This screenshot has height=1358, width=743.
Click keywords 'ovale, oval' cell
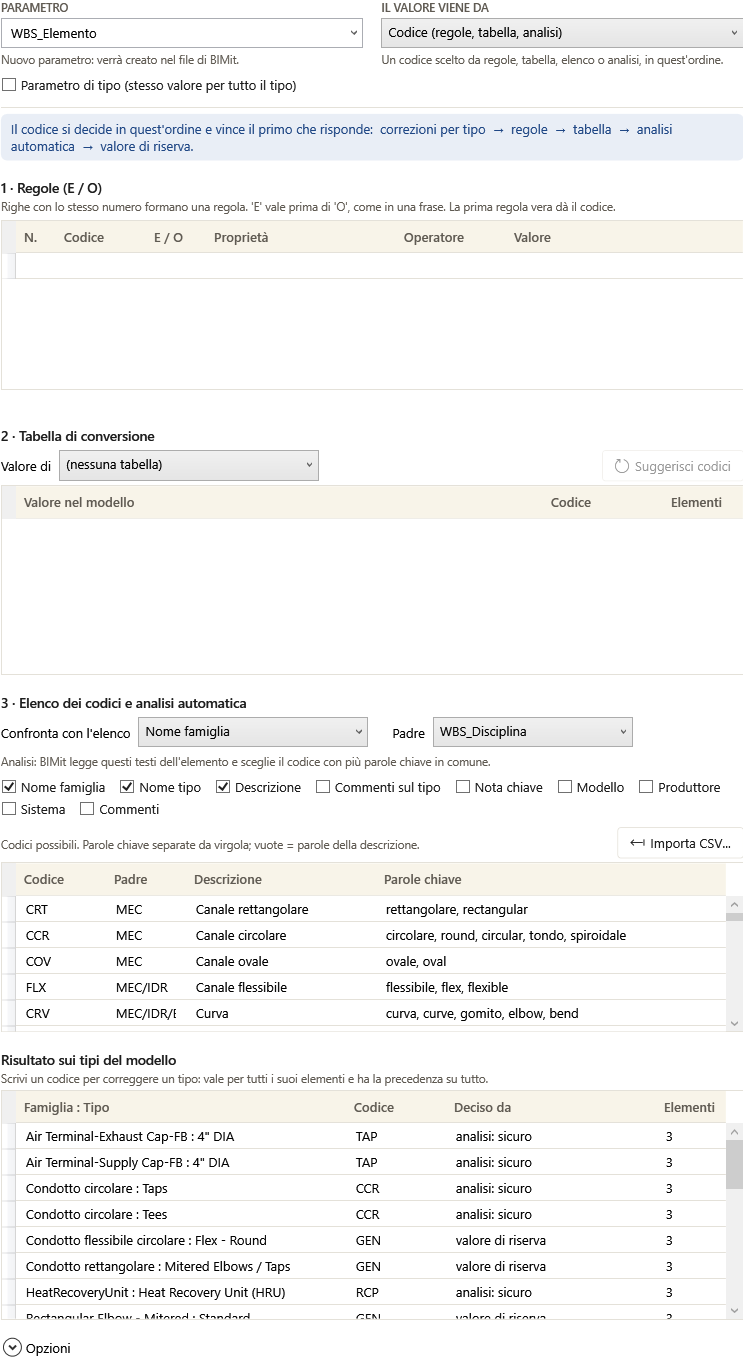click(x=550, y=962)
